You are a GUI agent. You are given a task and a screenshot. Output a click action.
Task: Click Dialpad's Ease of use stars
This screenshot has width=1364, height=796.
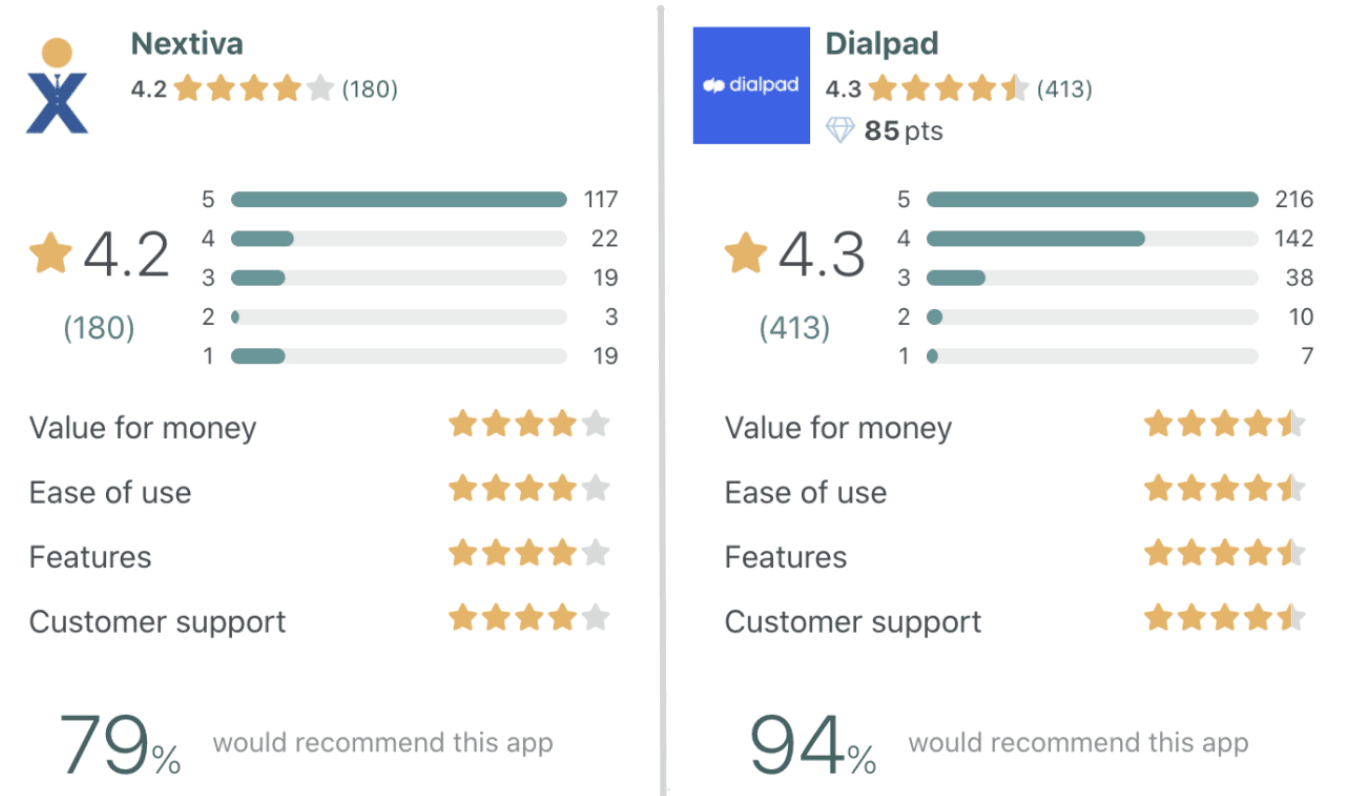[x=1224, y=489]
